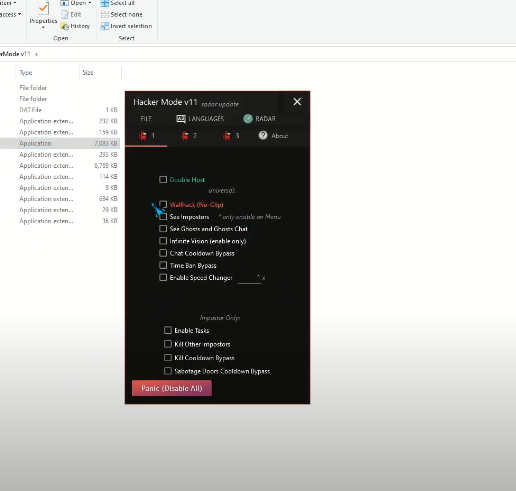Viewport: 516px width, 491px height.
Task: Enable Time Ban Bypass checkbox
Action: tap(163, 265)
